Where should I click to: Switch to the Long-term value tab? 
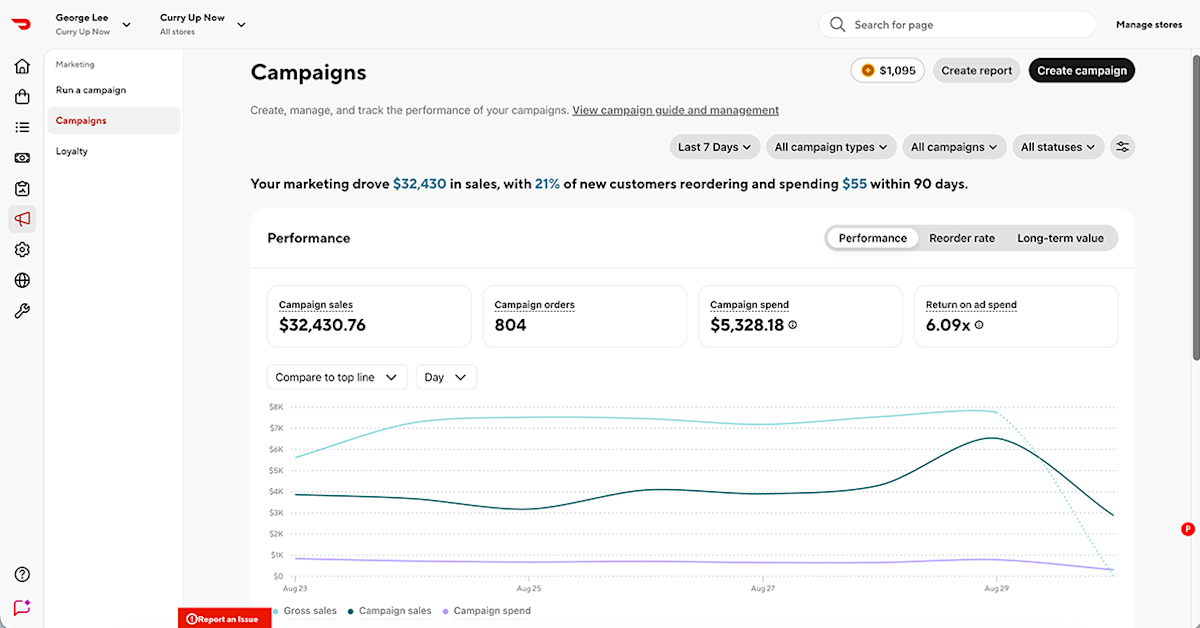click(x=1060, y=238)
